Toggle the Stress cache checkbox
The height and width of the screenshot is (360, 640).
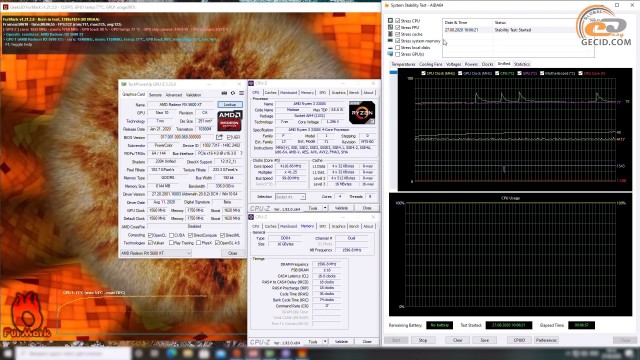point(398,34)
